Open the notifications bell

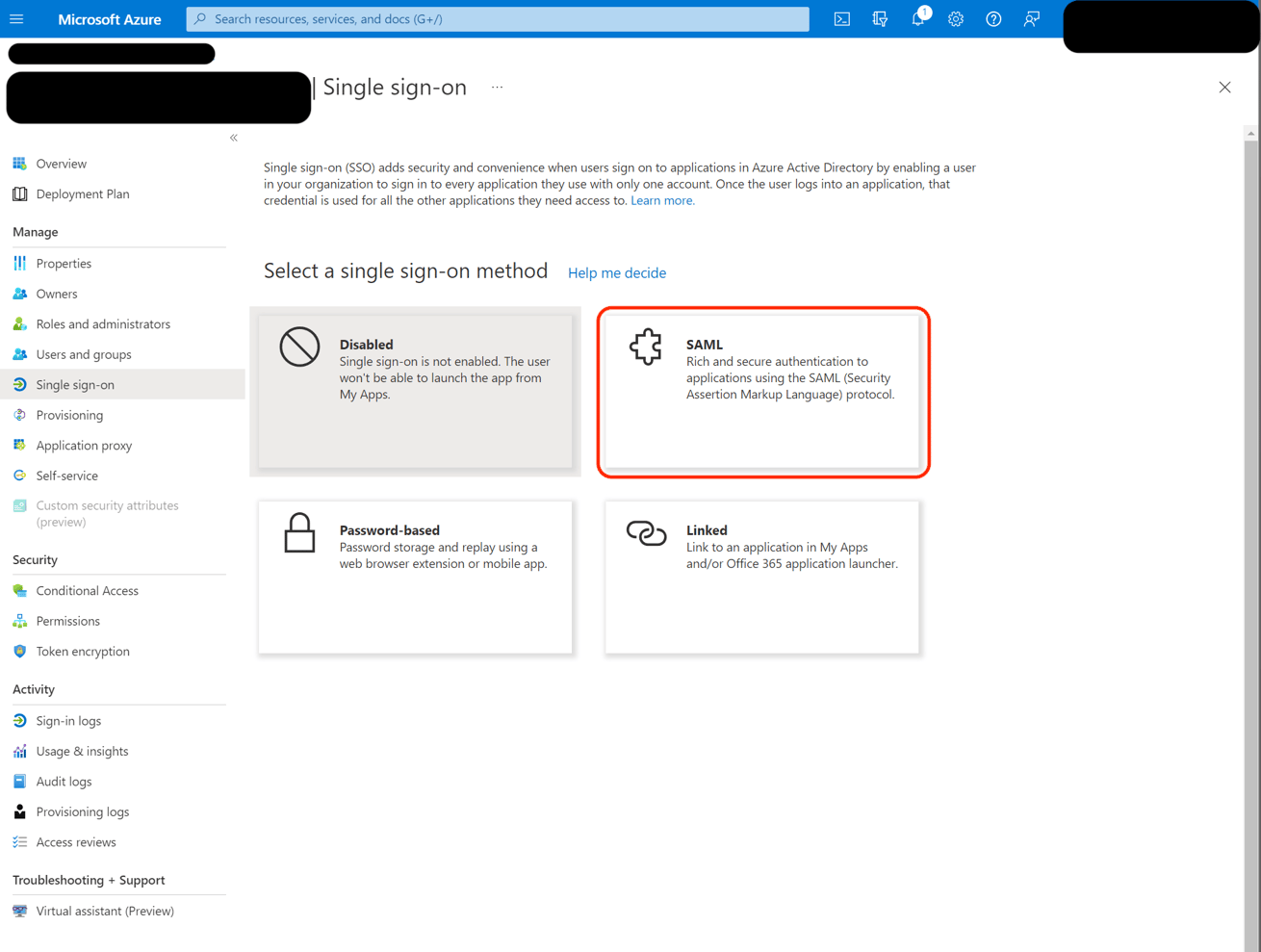pyautogui.click(x=918, y=19)
